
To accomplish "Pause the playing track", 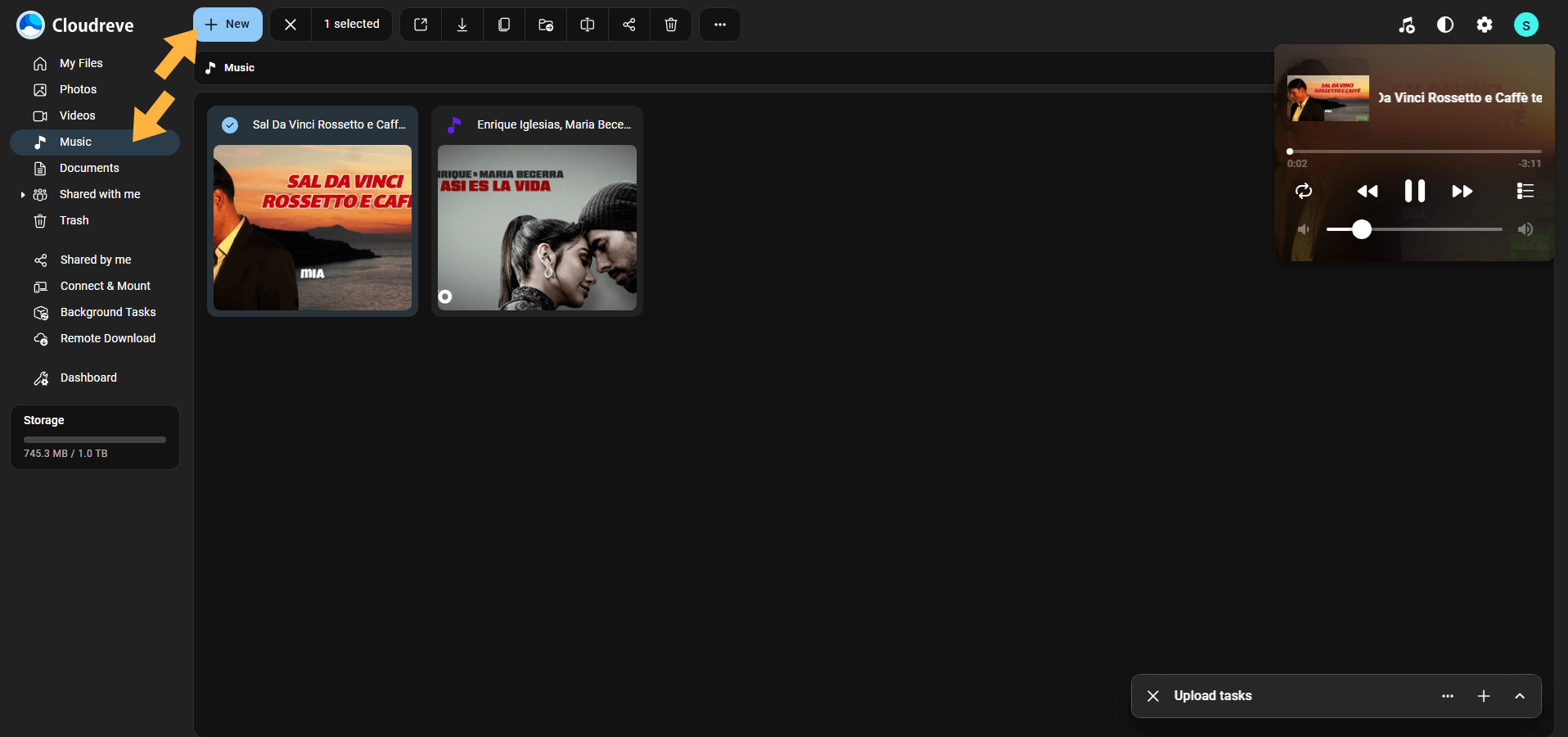I will (1415, 191).
